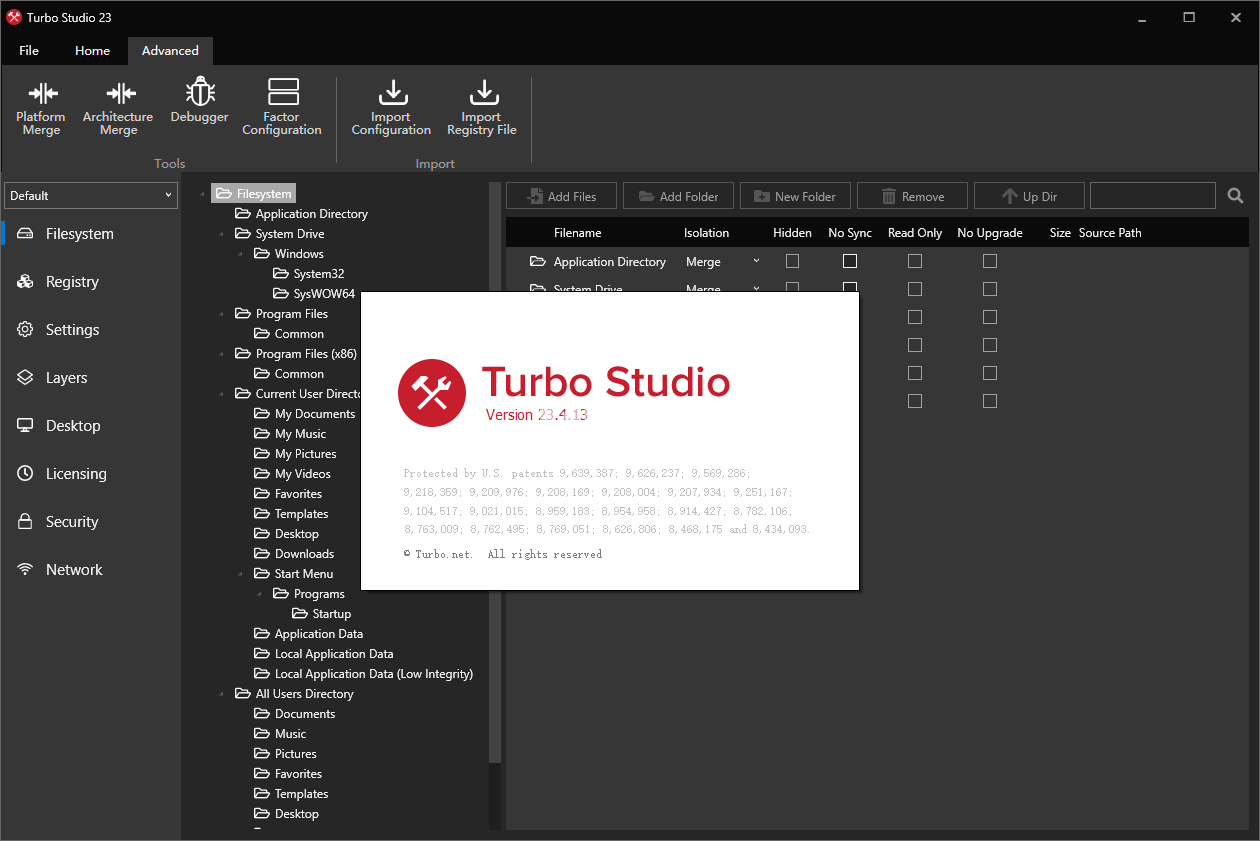Collapse the Program Files (x86) node
This screenshot has width=1260, height=841.
(x=222, y=354)
